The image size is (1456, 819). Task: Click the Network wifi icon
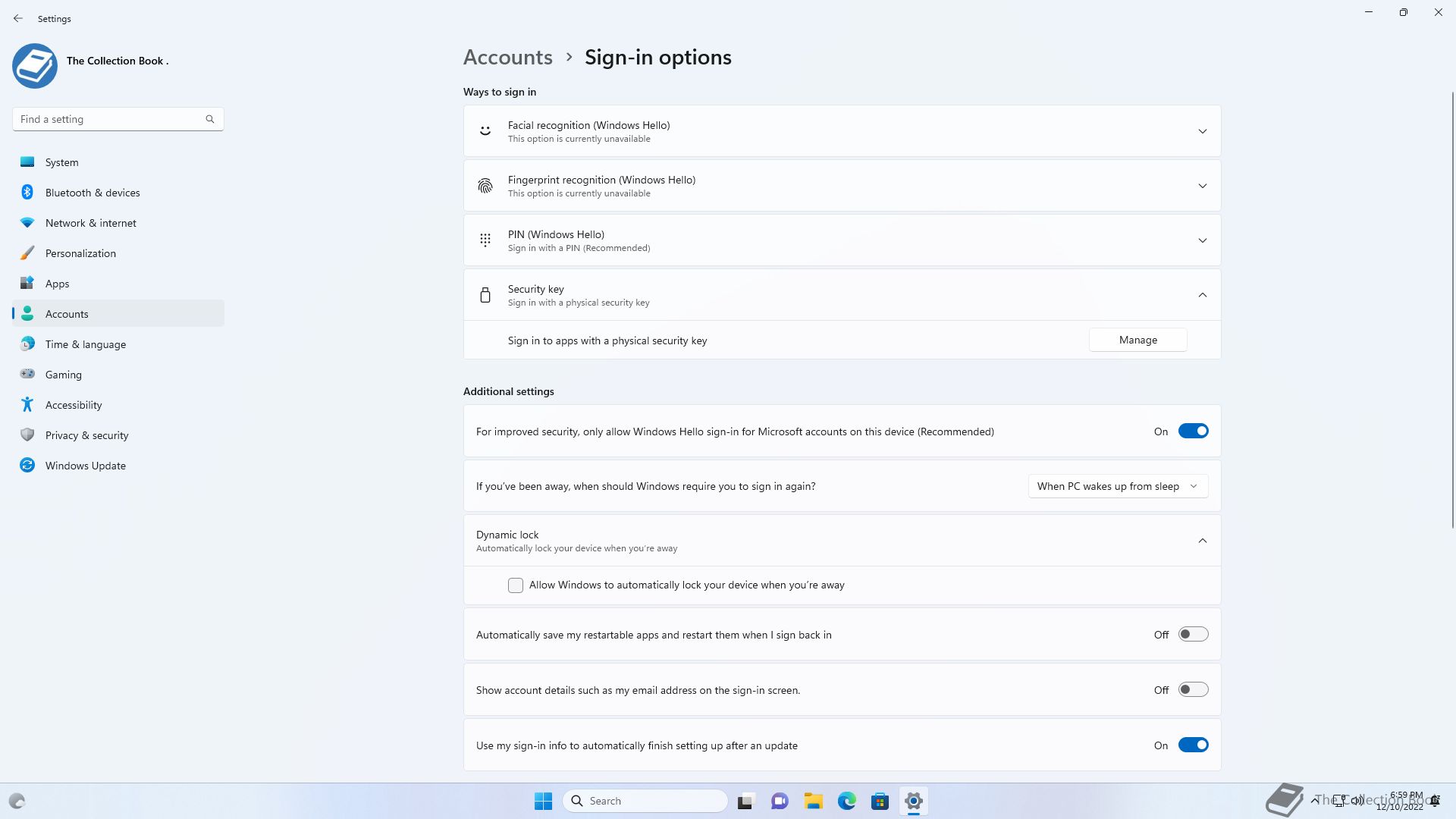pyautogui.click(x=27, y=223)
